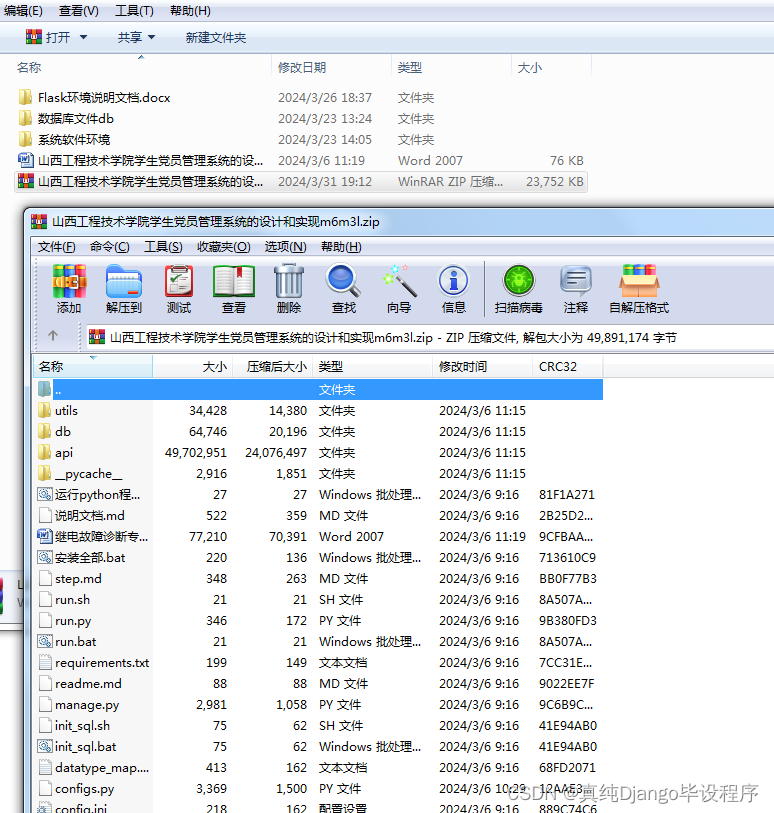Select the Word 2007 document row in Explorer

(301, 161)
